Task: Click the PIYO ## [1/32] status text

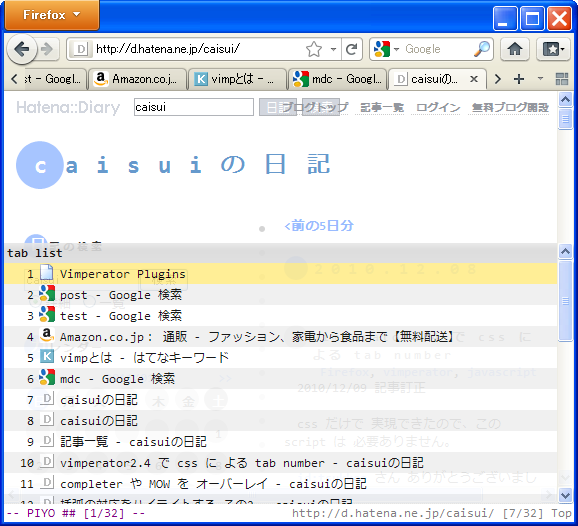Action: coord(76,513)
